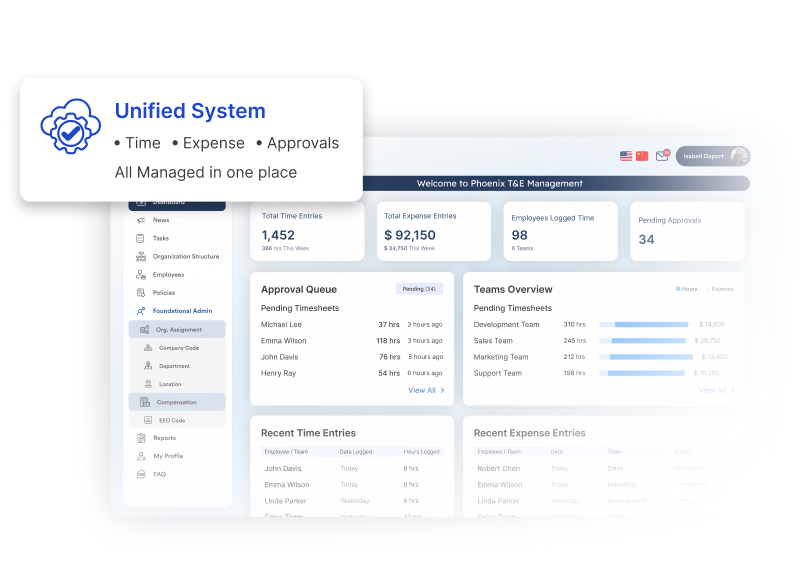Click the Org. Assignment icon
Viewport: 811px width, 561px height.
coord(144,329)
